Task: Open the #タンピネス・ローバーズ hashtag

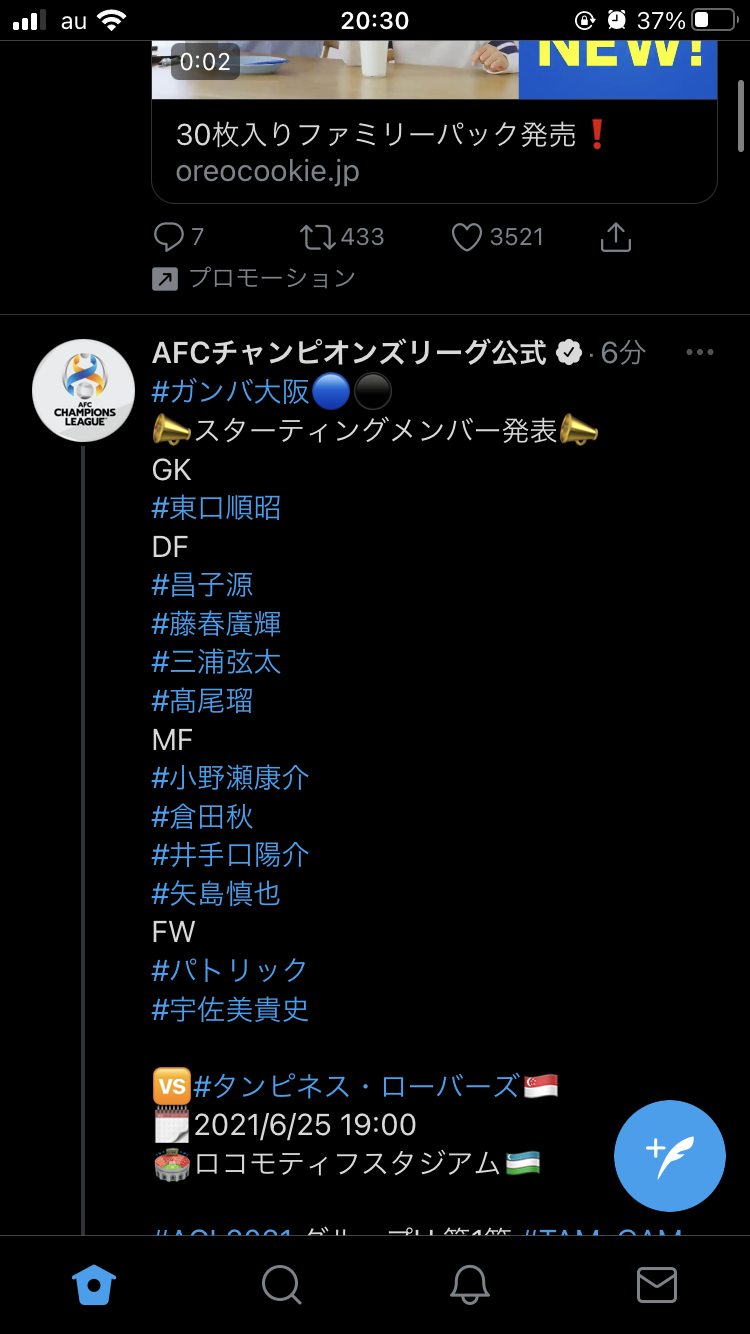Action: tap(357, 1086)
